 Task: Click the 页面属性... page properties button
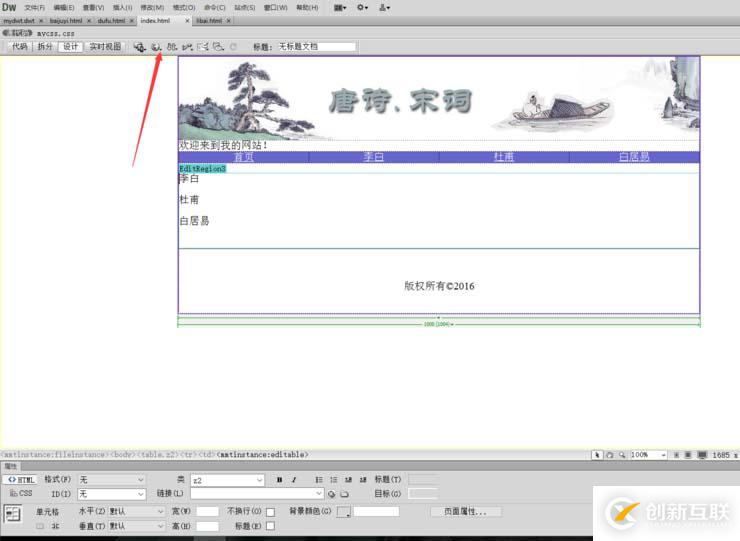[465, 512]
